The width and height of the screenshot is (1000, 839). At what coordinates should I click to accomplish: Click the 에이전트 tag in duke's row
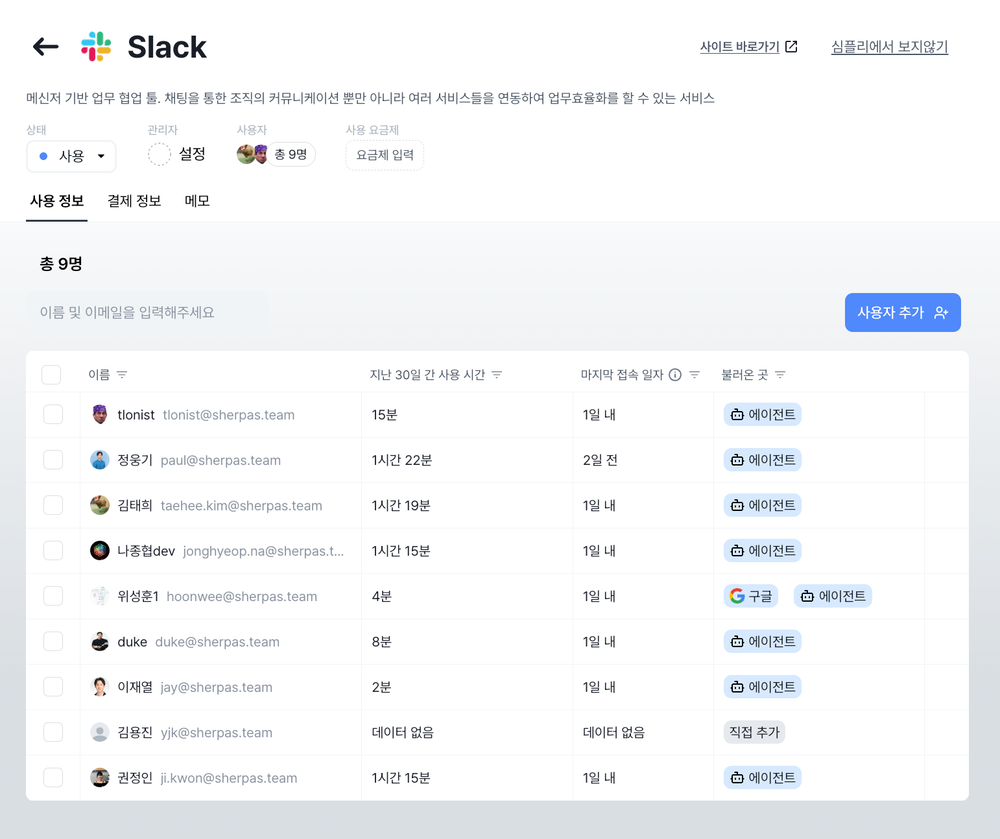763,641
